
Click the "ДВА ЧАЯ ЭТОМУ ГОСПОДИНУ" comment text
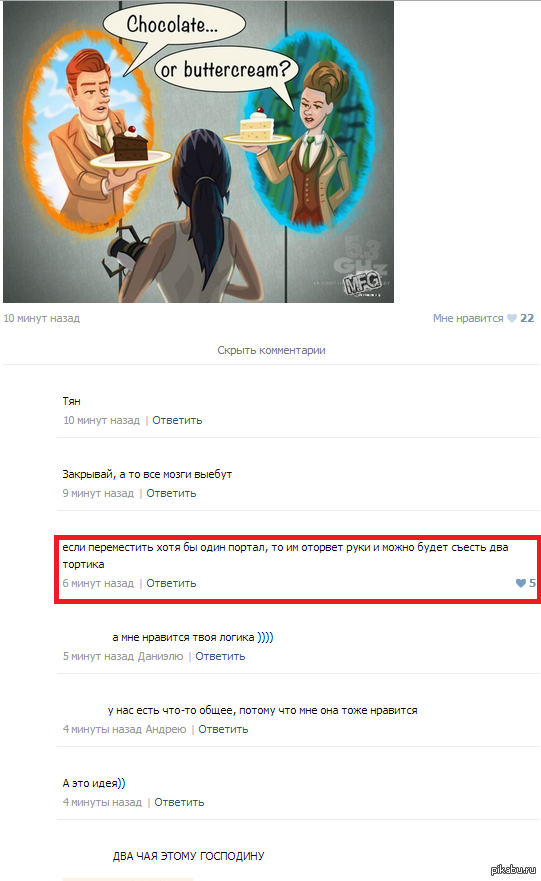(x=188, y=856)
